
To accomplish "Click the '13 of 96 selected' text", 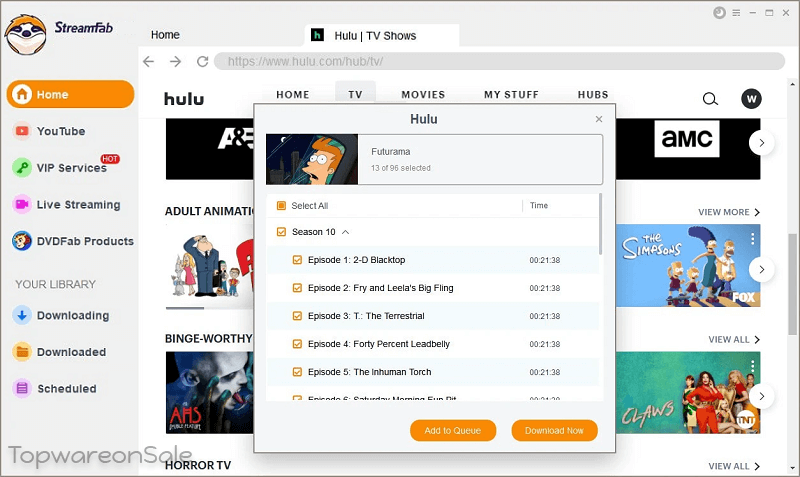I will pos(401,168).
